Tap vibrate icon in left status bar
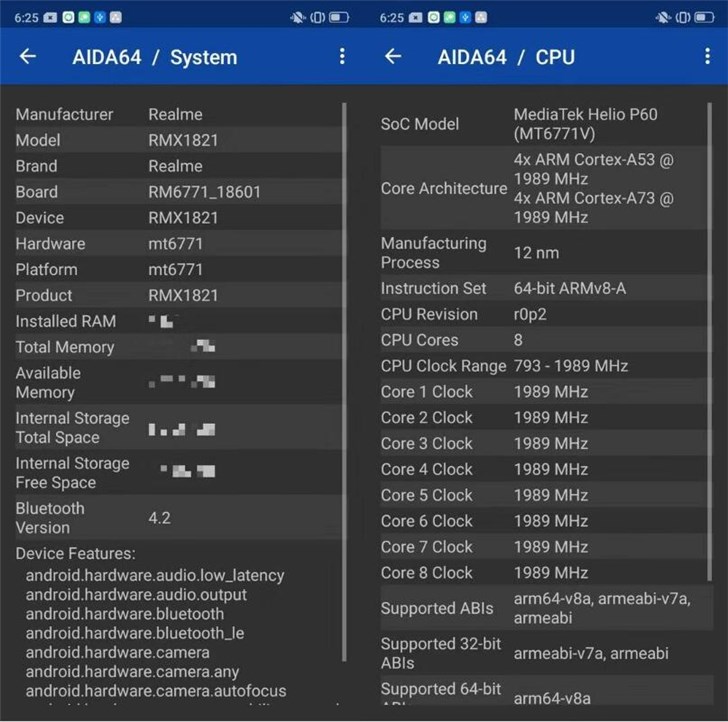Image resolution: width=728 pixels, height=722 pixels. [318, 18]
